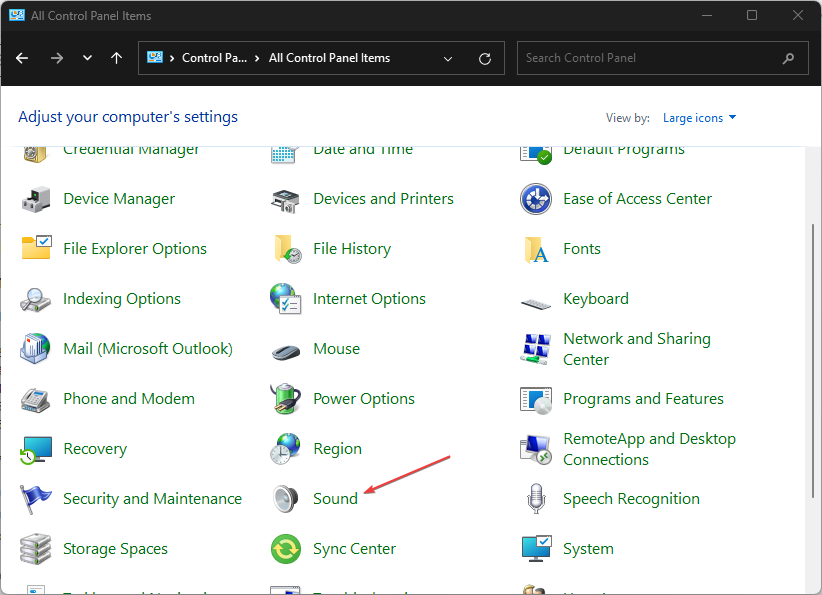Screen dimensions: 822x595
Task: Open the Storage Spaces icon
Action: pyautogui.click(x=36, y=549)
